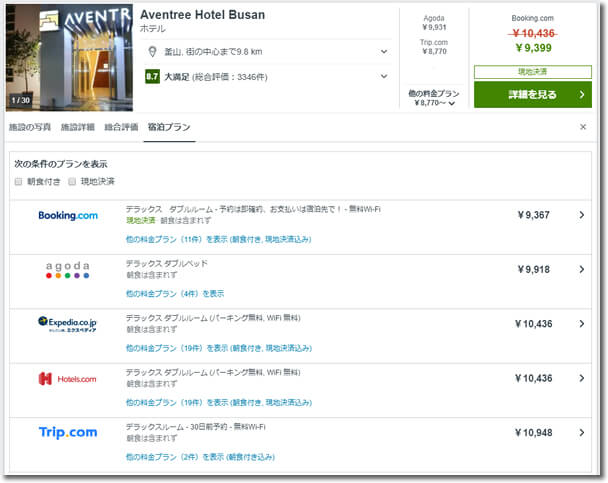
Task: Switch to the 施設詳細 tab
Action: click(78, 127)
